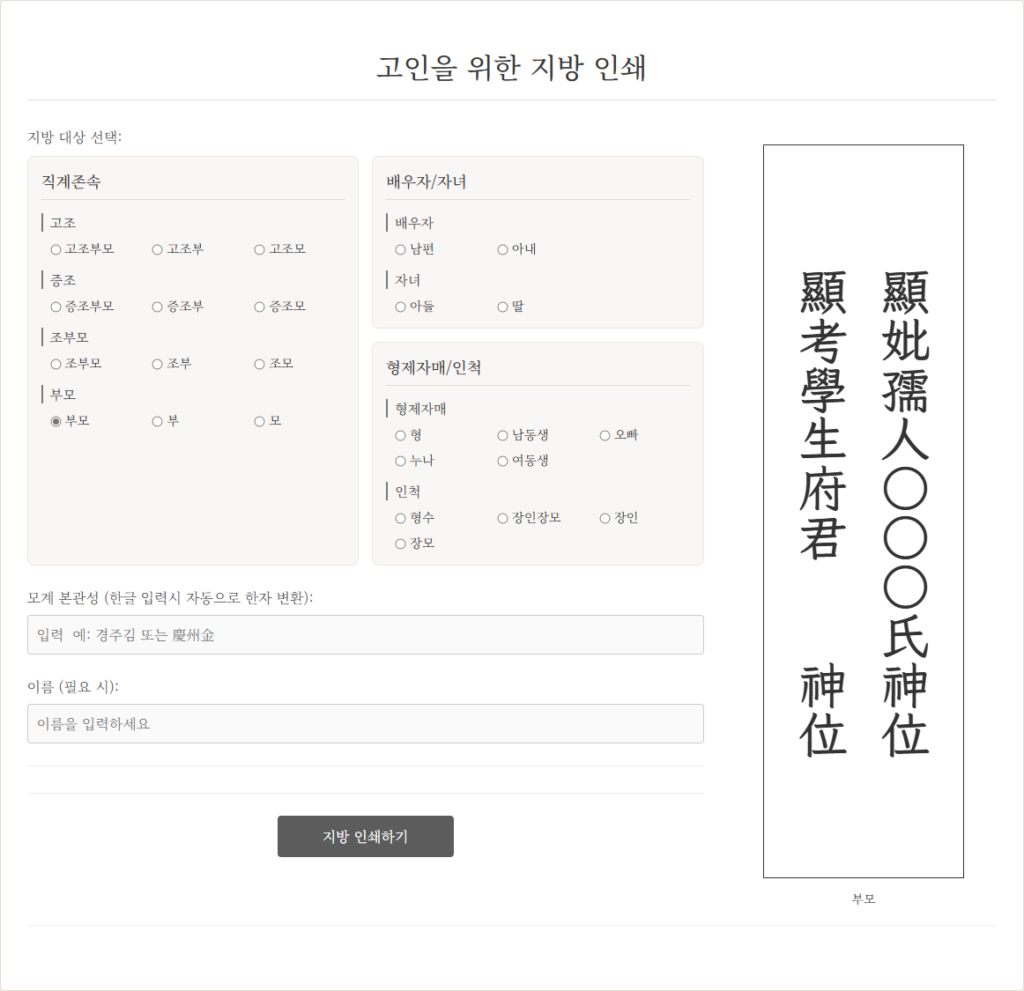Image resolution: width=1024 pixels, height=991 pixels.
Task: Choose 오빠 in the 형제자매 group
Action: (x=604, y=434)
